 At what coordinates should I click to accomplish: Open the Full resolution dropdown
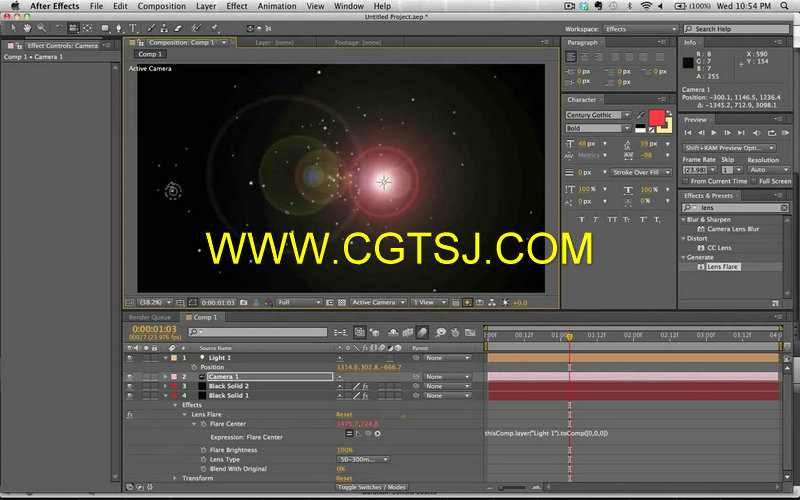click(299, 303)
